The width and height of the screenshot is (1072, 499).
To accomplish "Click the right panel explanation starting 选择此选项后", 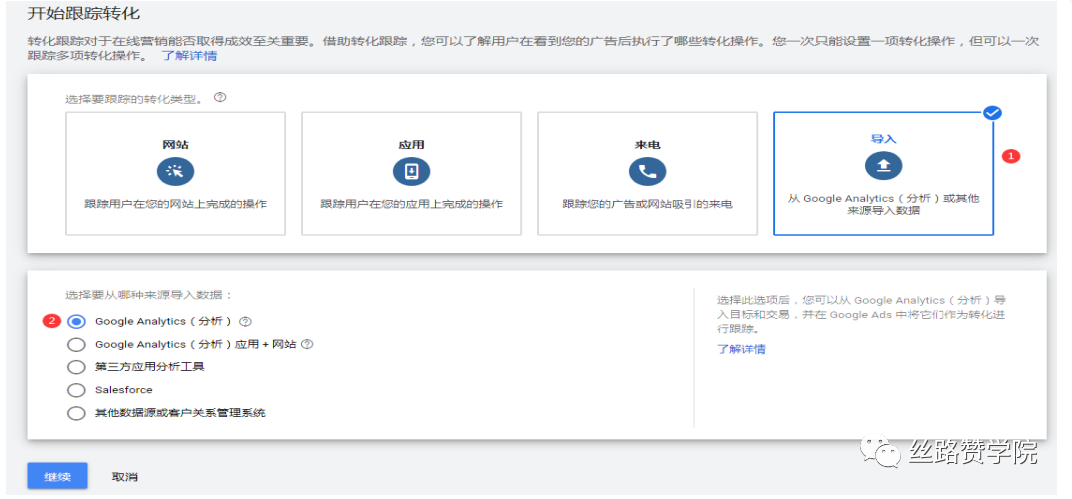I will click(x=861, y=314).
